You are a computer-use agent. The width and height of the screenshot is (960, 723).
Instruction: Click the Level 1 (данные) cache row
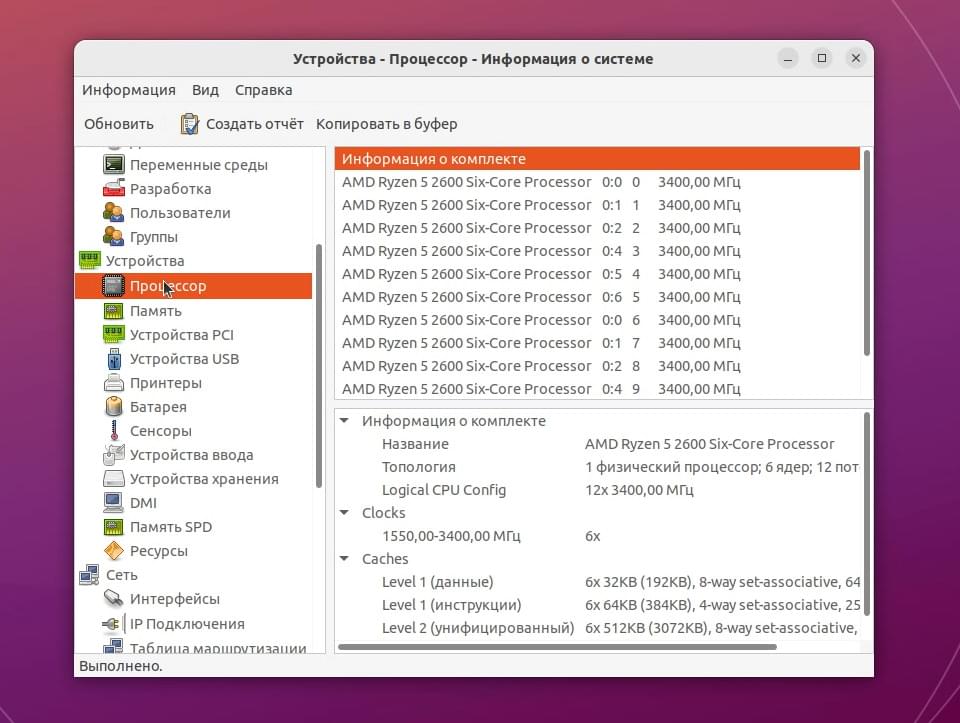pos(599,582)
